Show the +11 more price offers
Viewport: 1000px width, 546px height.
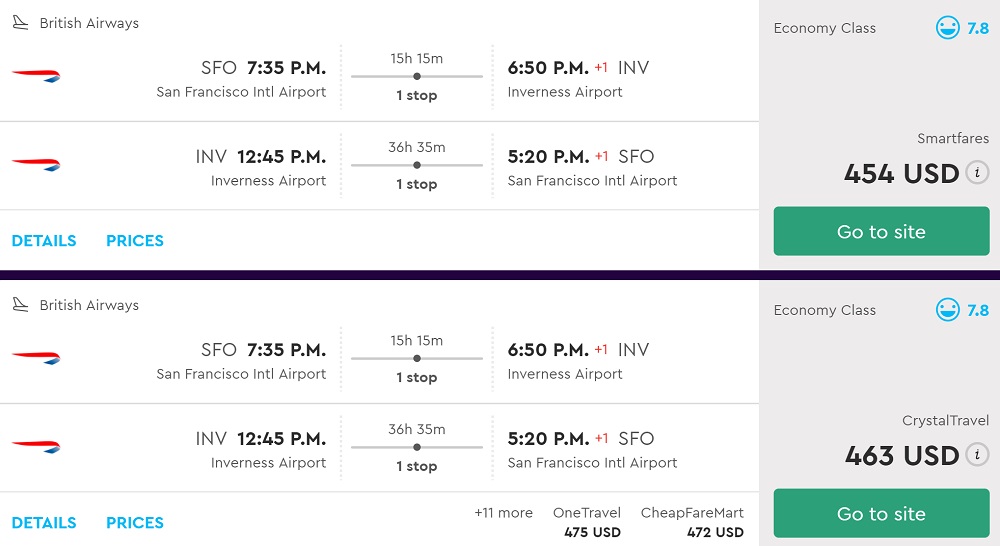pos(503,513)
